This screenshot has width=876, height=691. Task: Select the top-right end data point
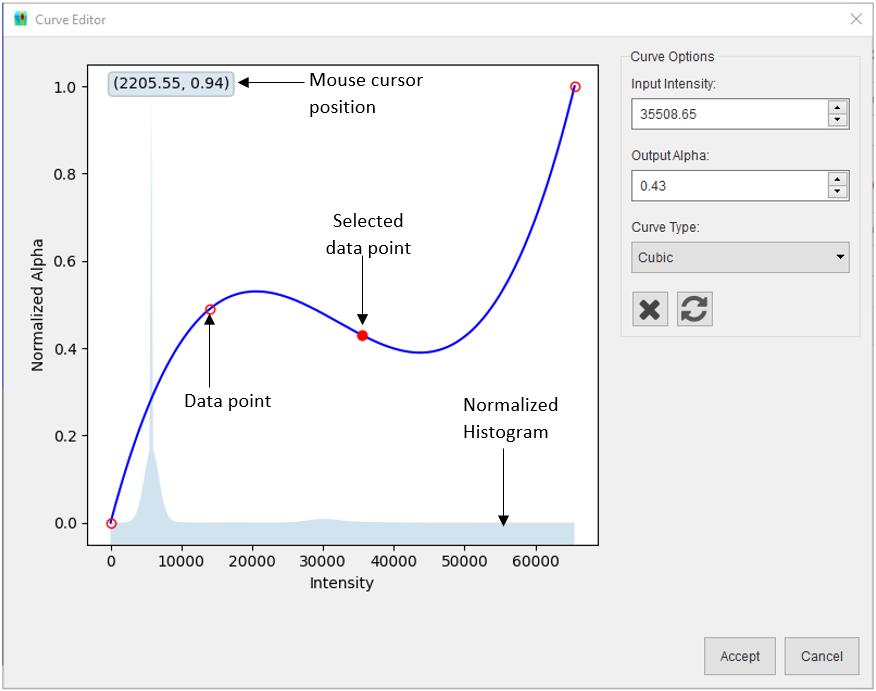coord(575,87)
